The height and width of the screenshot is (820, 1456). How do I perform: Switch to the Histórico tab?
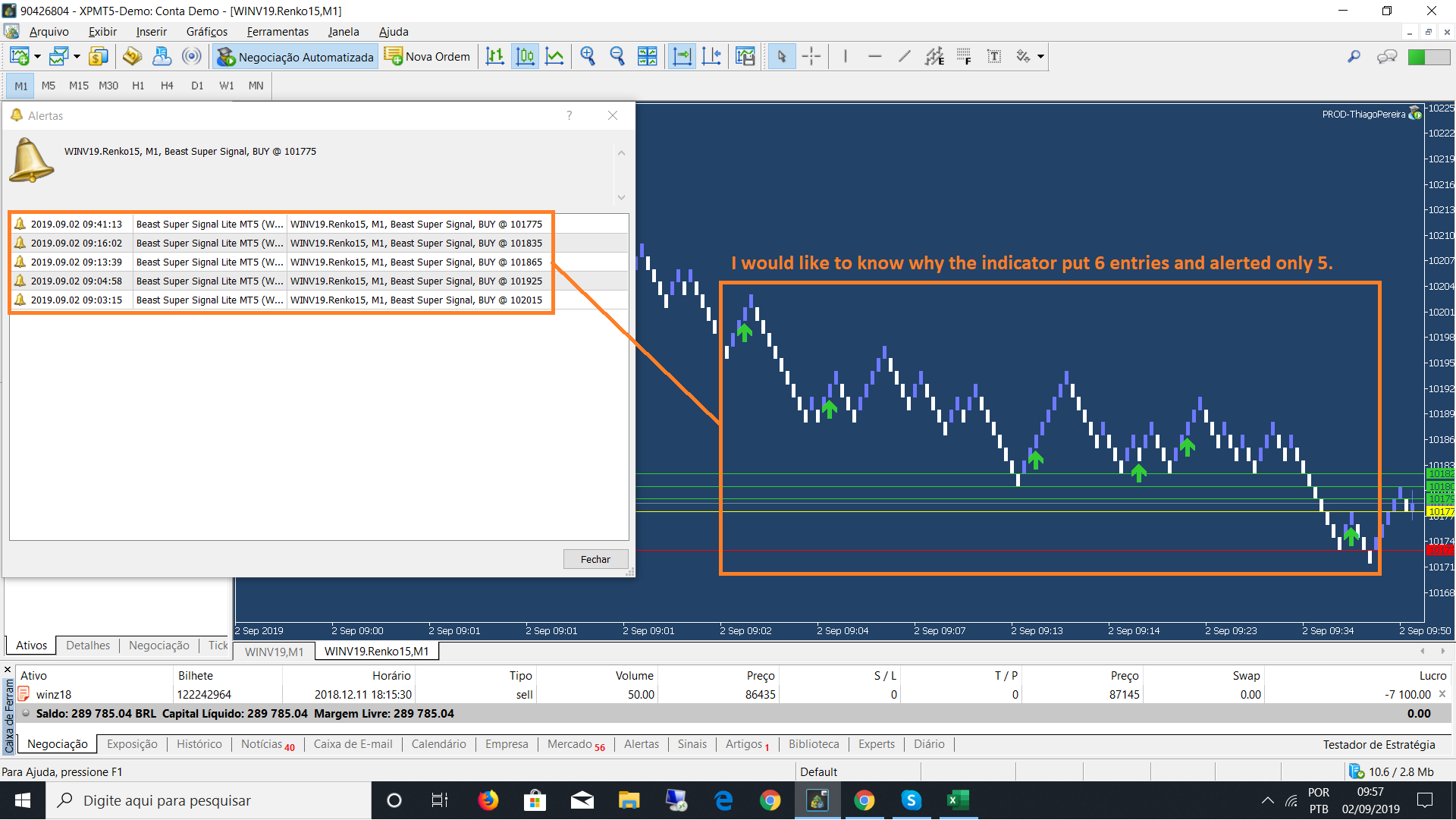(x=199, y=744)
